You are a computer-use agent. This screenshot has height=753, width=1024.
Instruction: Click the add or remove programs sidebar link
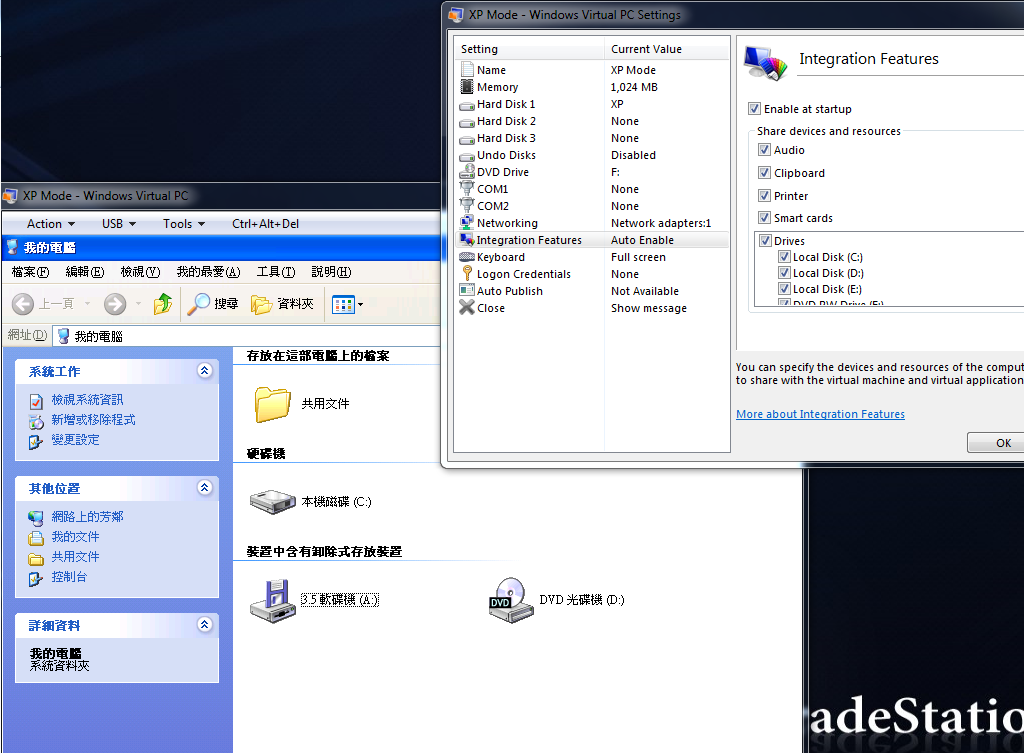(x=93, y=420)
